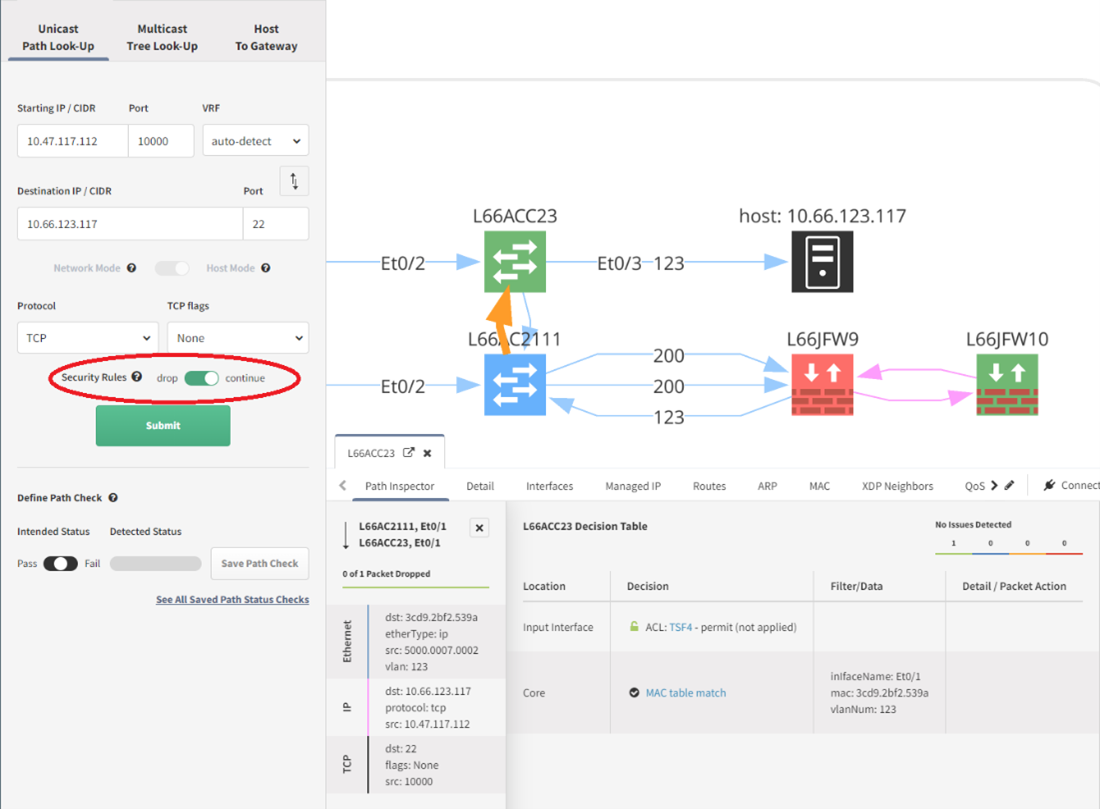Select the L66ACC23 switch icon in topology
The image size is (1100, 809).
(x=514, y=262)
